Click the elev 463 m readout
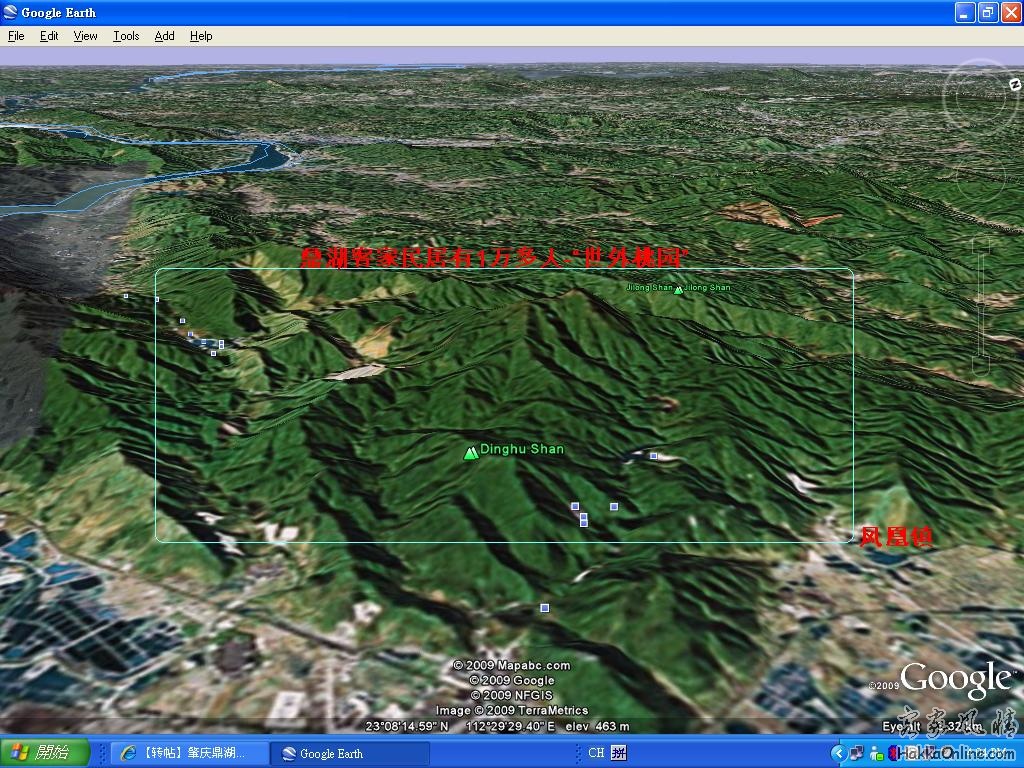 pyautogui.click(x=598, y=726)
